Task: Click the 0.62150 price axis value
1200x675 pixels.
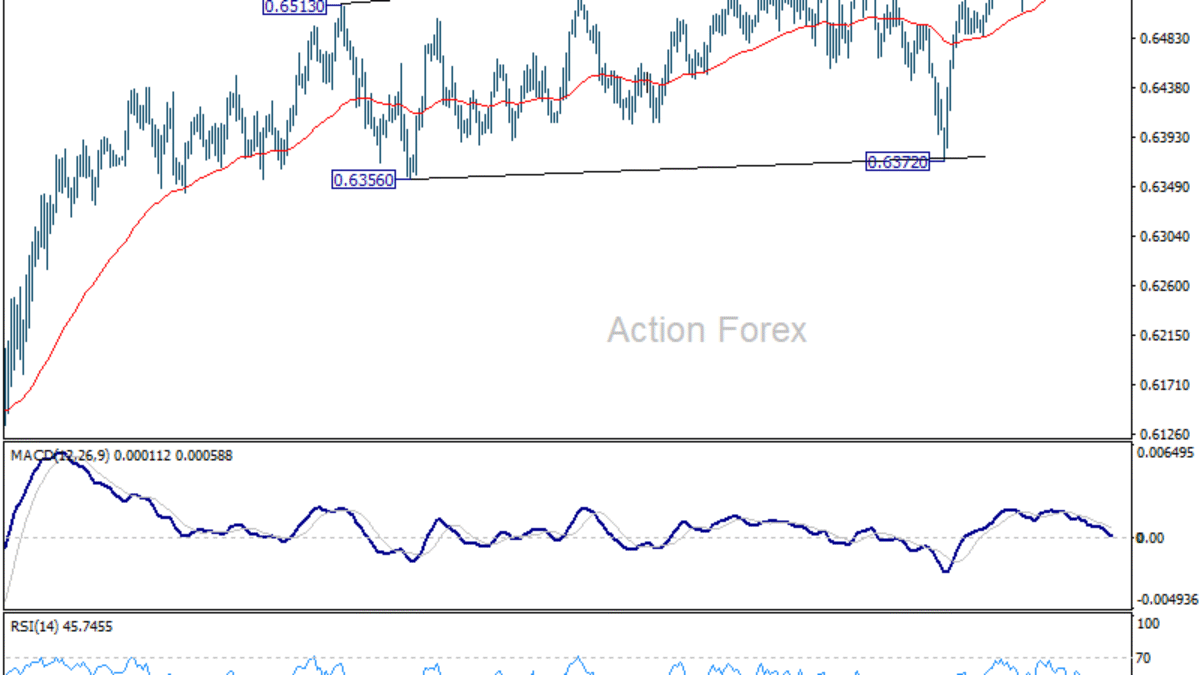Action: pyautogui.click(x=1165, y=335)
